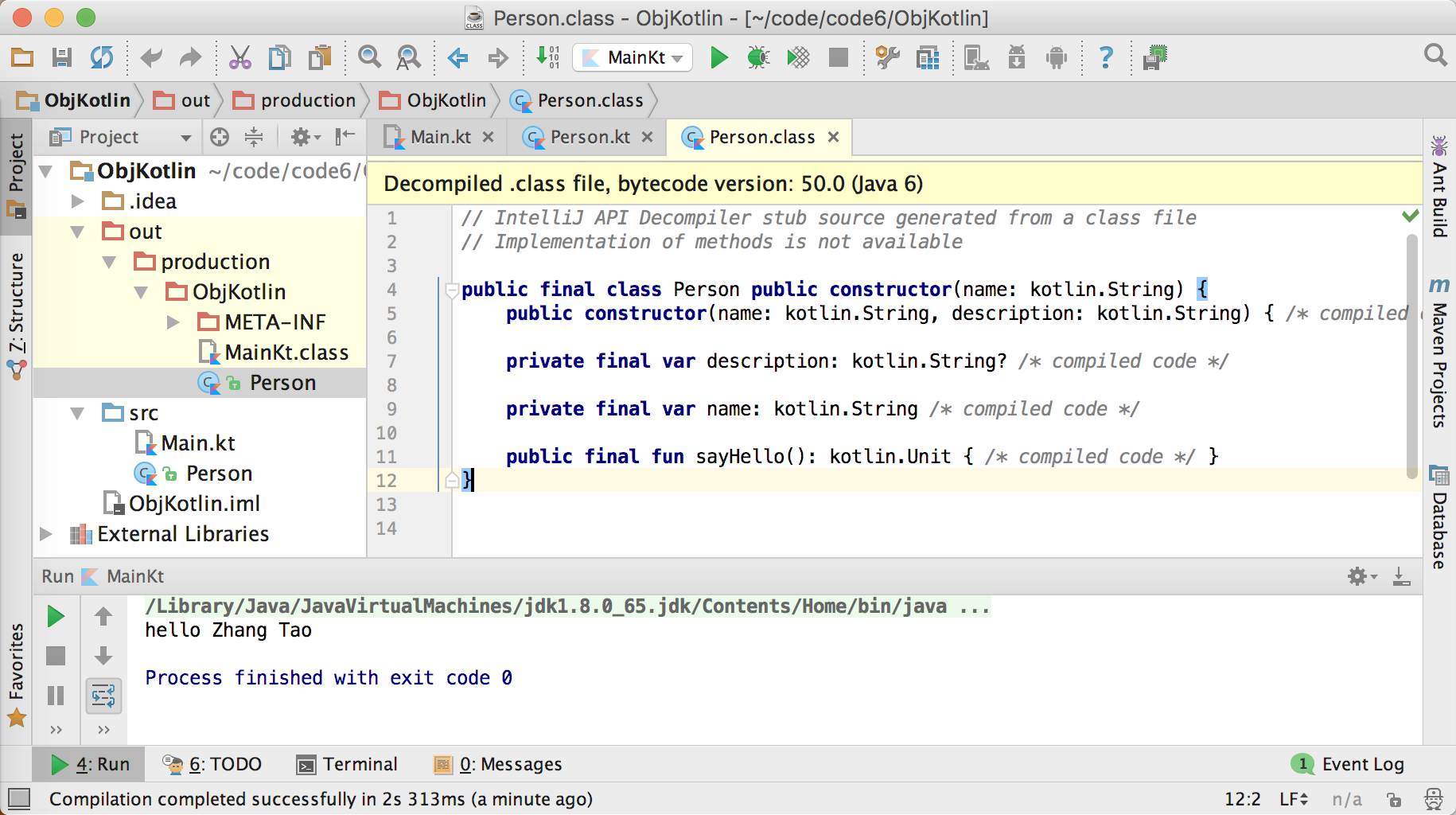Click the Stop square in main toolbar
The image size is (1456, 815).
[839, 57]
